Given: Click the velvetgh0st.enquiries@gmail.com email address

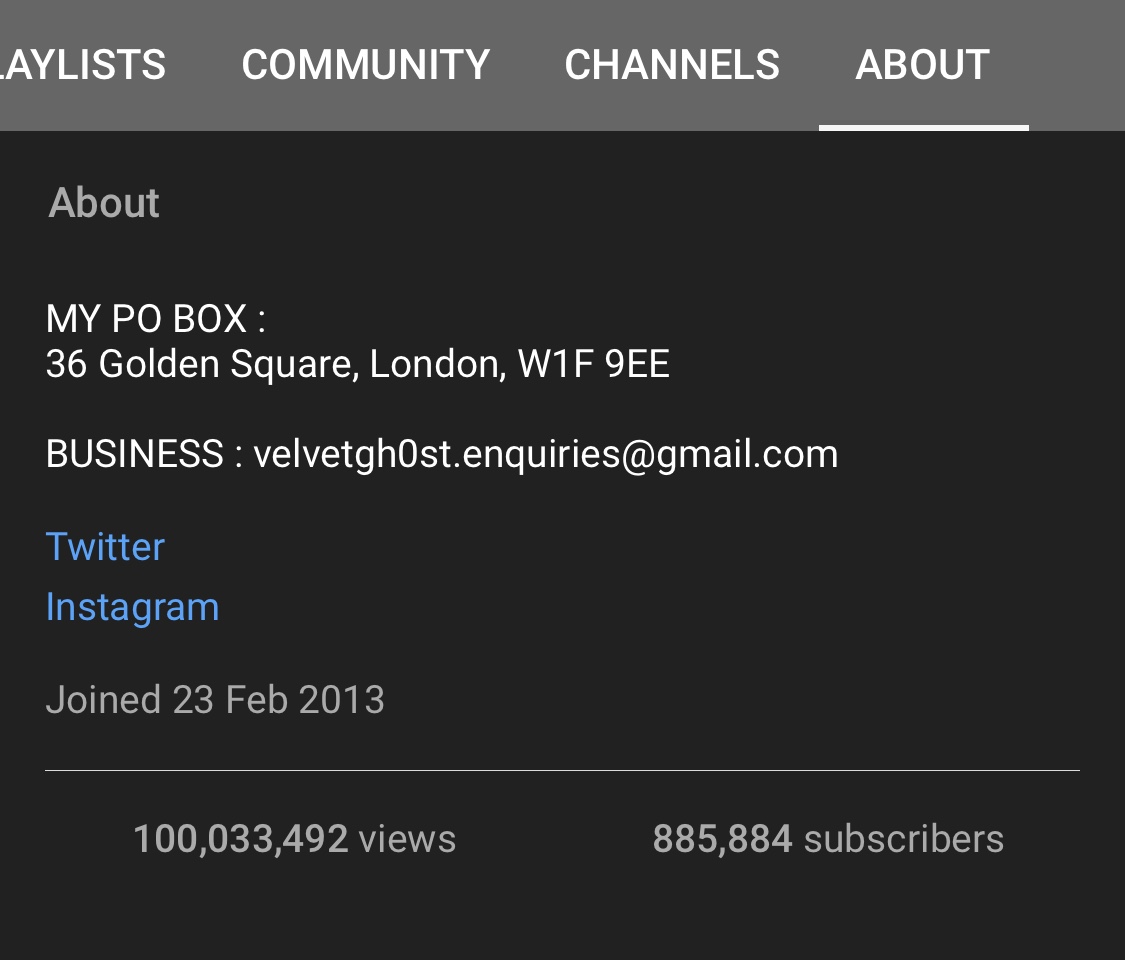Looking at the screenshot, I should point(546,454).
